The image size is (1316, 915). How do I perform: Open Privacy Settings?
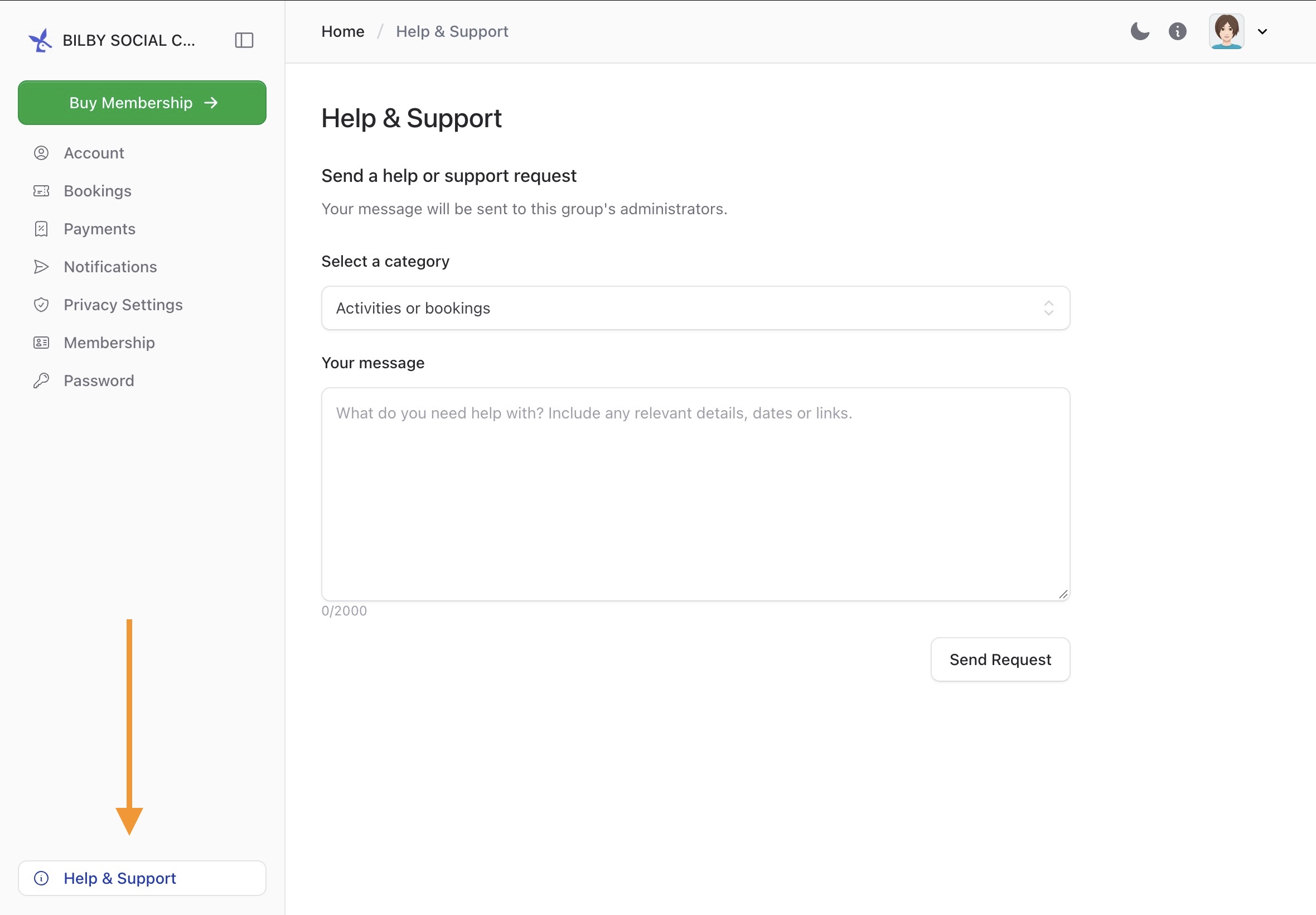click(x=142, y=305)
